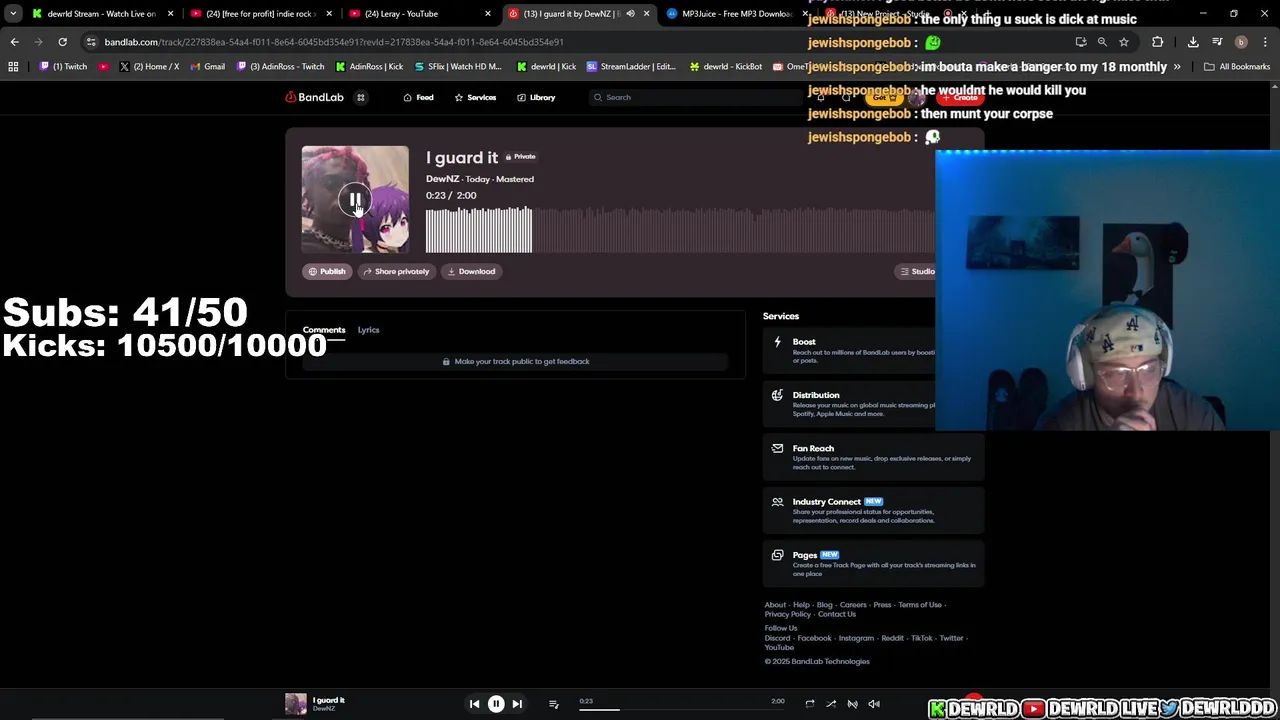Open the dewrld - KickBot bookmark

click(x=726, y=67)
